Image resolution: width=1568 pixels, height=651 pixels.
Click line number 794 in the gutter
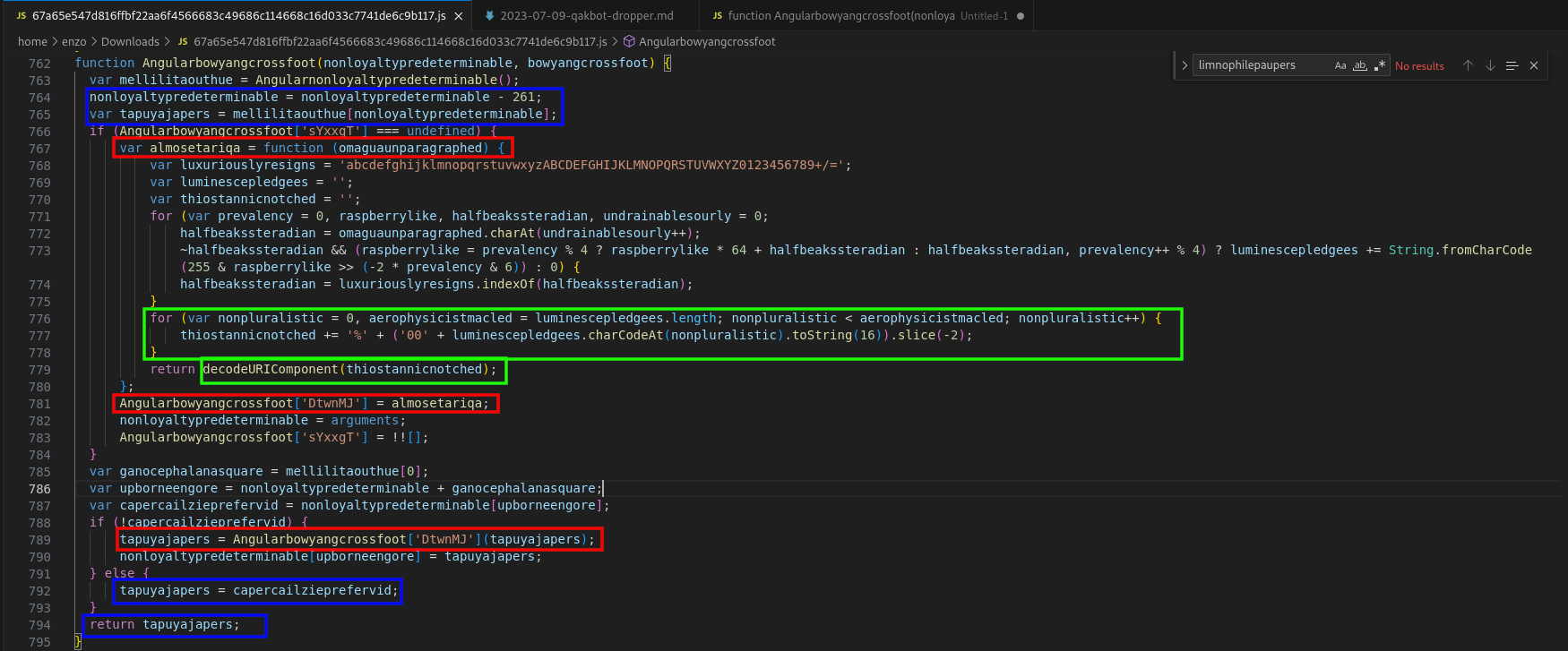(39, 625)
